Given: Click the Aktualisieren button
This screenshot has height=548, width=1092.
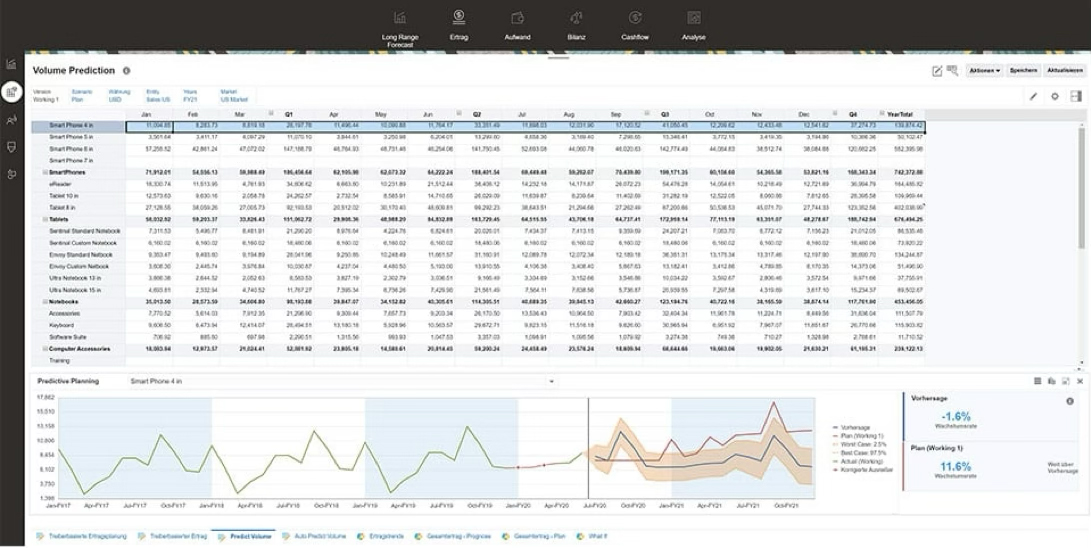Looking at the screenshot, I should point(1064,71).
